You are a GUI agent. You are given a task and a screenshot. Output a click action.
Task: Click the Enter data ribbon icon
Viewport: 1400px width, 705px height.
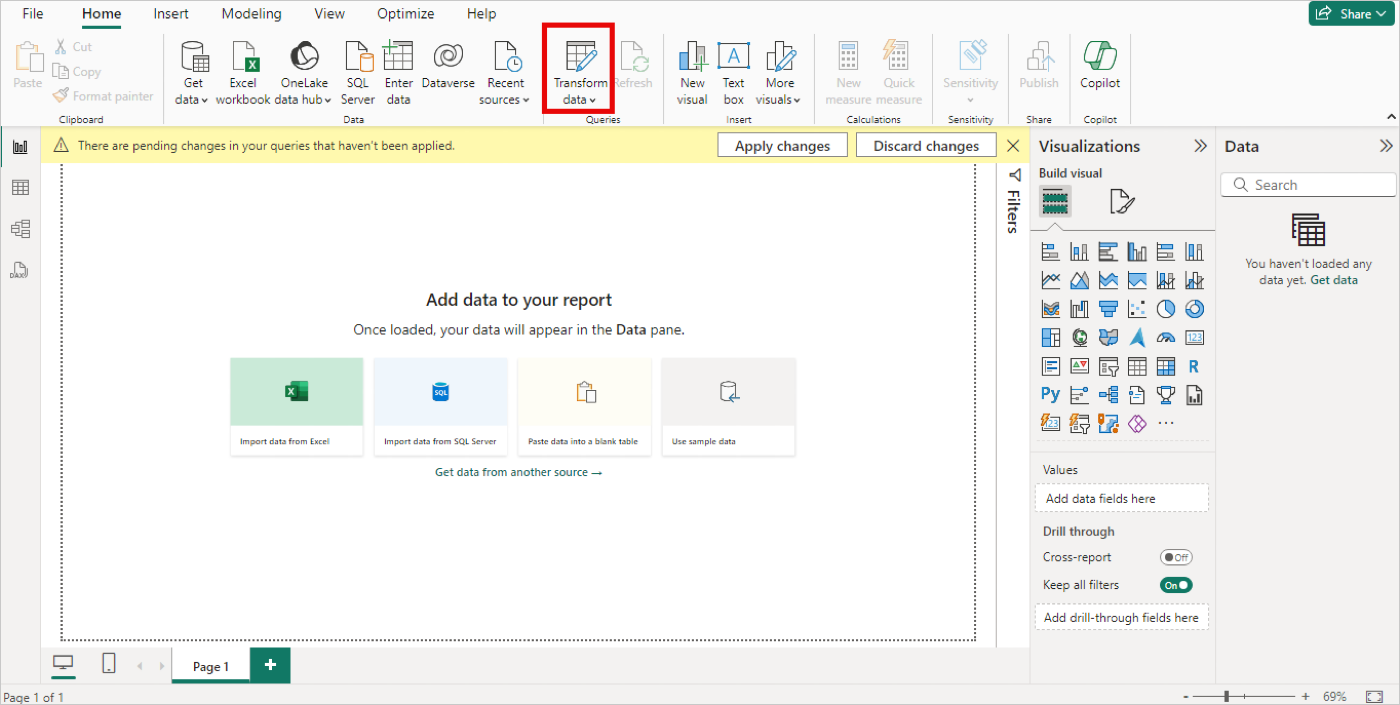[x=398, y=73]
